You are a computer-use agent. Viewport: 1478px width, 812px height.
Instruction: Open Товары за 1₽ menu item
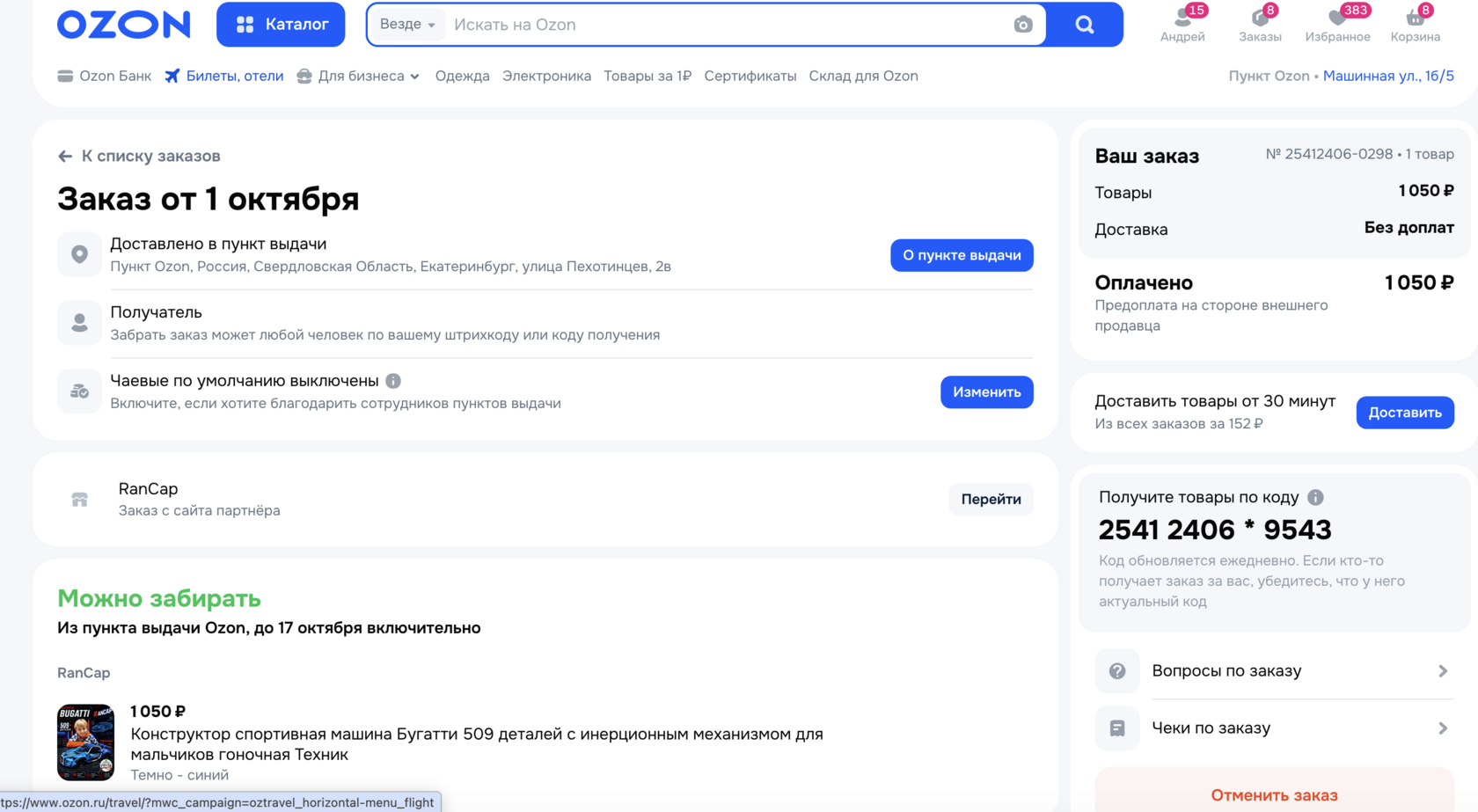tap(648, 76)
